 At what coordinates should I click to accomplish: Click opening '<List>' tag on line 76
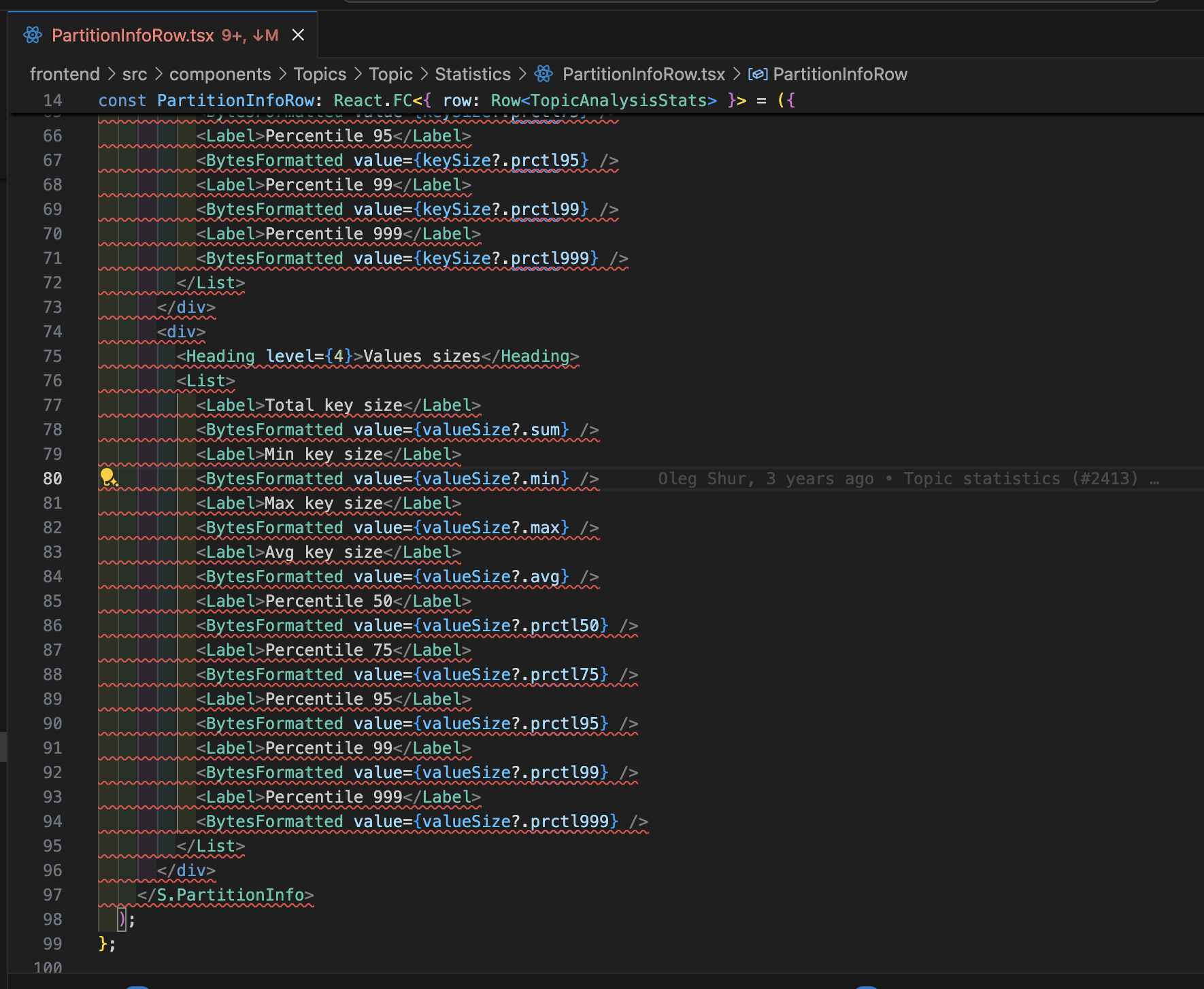206,381
